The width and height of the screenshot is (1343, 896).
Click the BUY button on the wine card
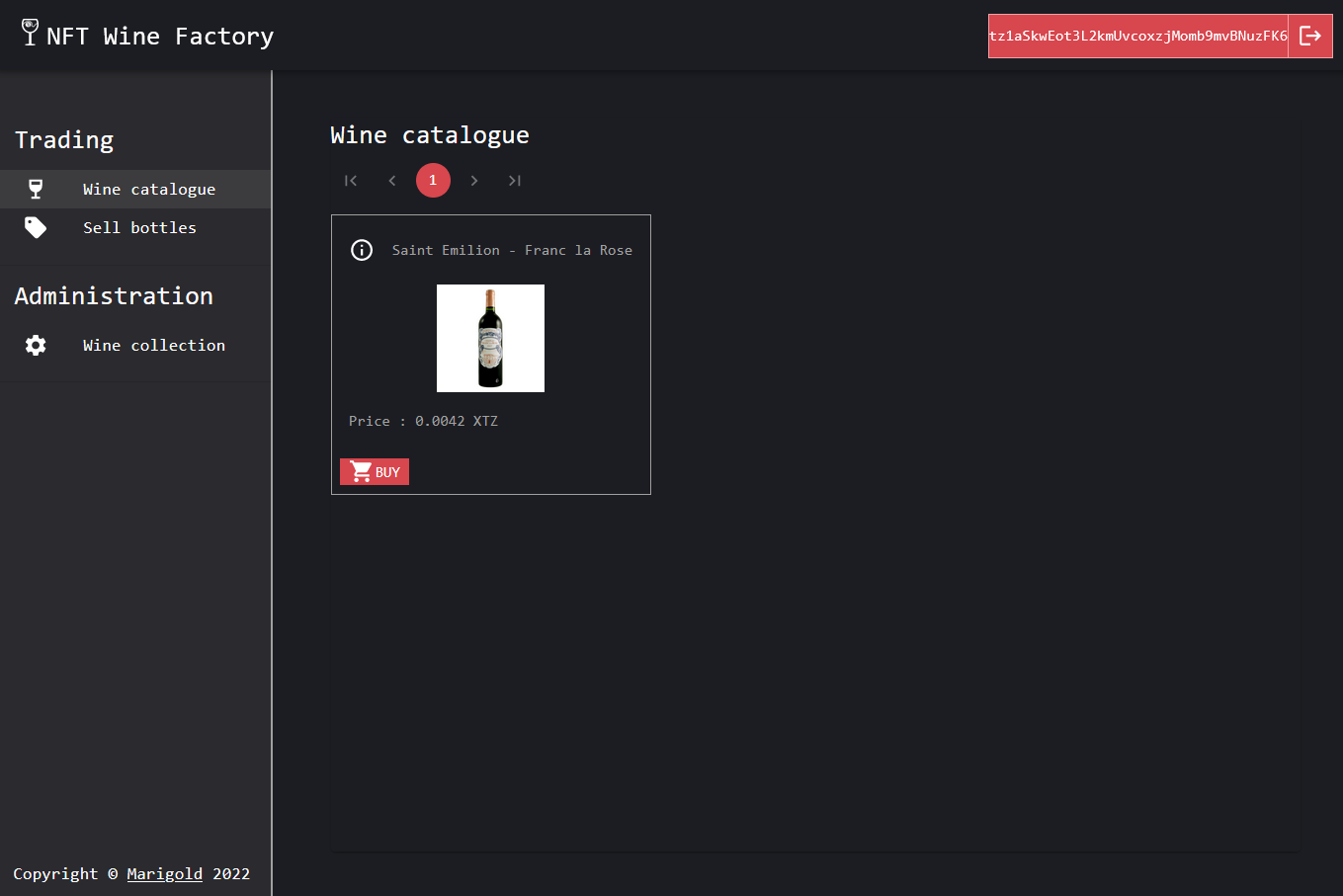pyautogui.click(x=374, y=471)
